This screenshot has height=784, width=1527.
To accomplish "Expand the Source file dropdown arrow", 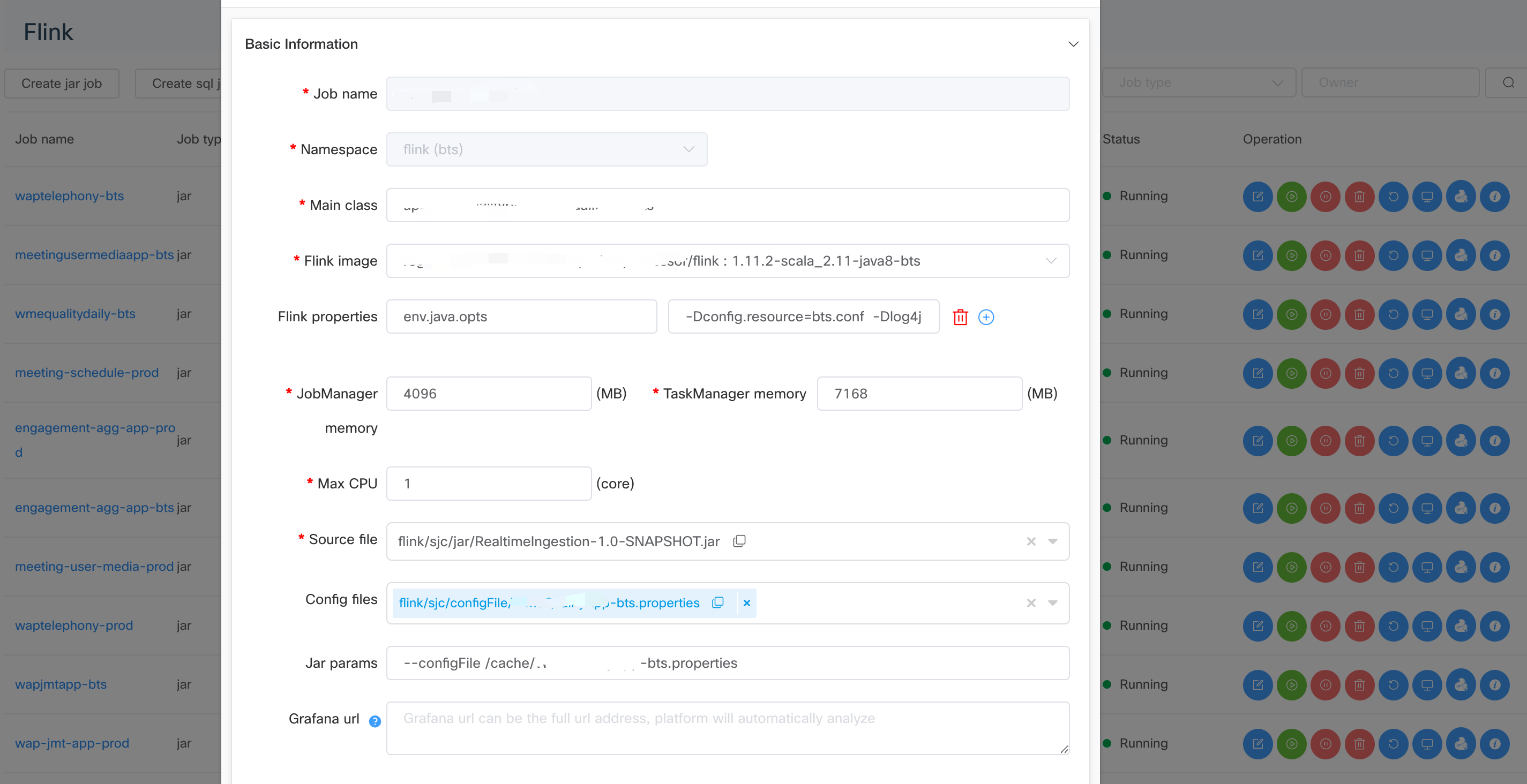I will [1052, 541].
